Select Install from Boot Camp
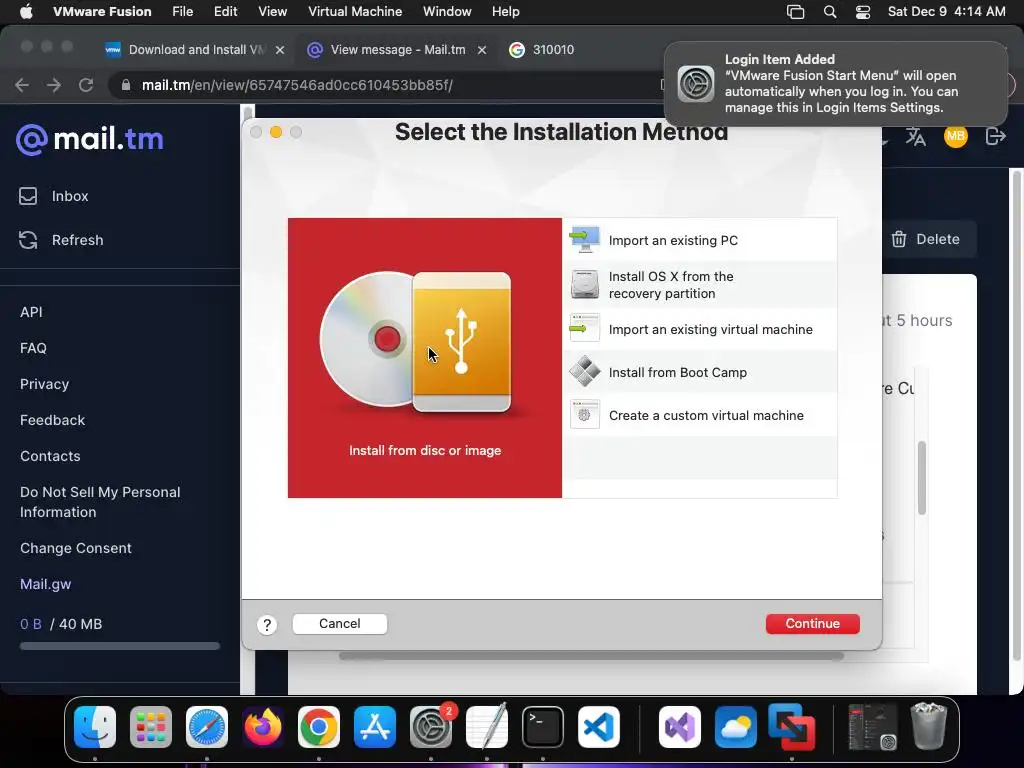 point(699,372)
